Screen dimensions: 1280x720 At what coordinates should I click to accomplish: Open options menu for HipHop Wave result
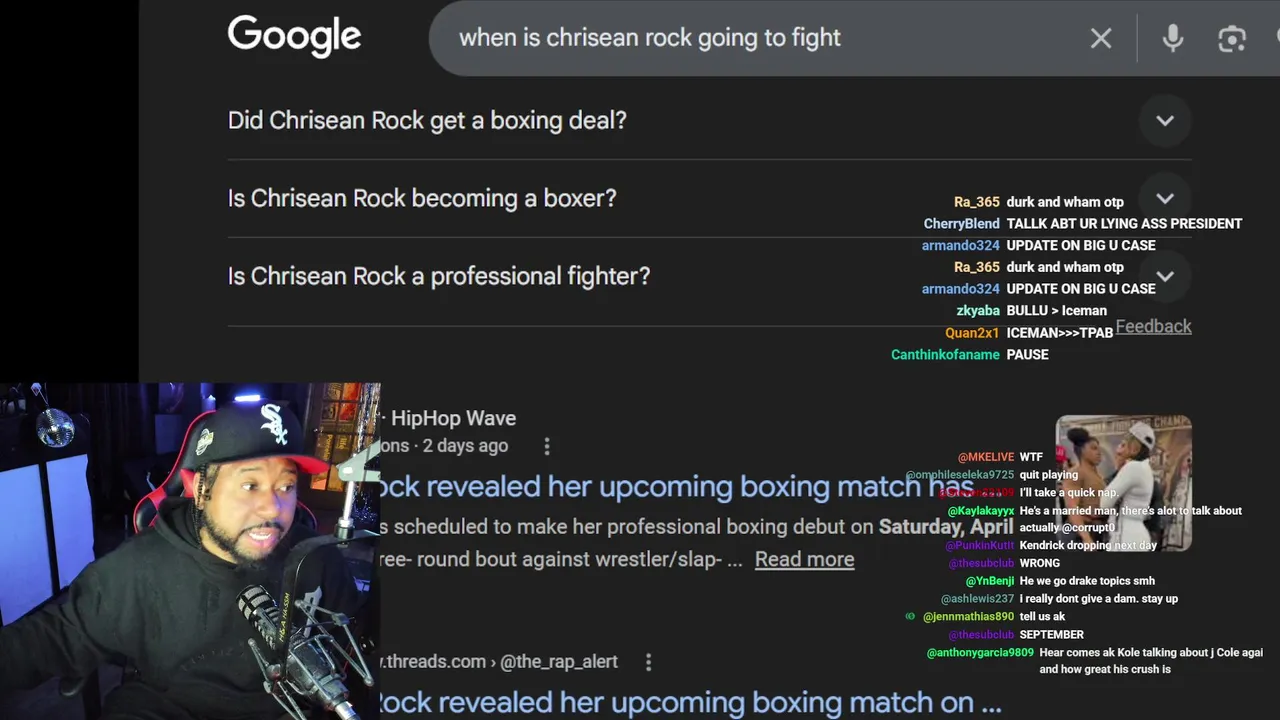pyautogui.click(x=547, y=446)
